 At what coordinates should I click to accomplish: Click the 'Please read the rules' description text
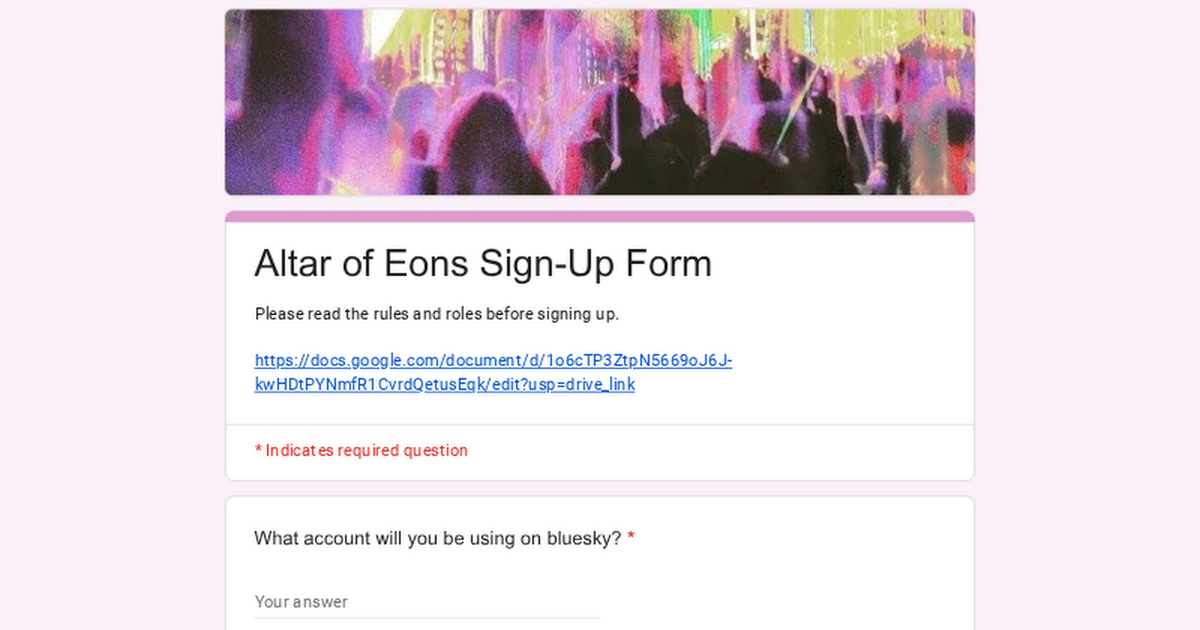437,314
